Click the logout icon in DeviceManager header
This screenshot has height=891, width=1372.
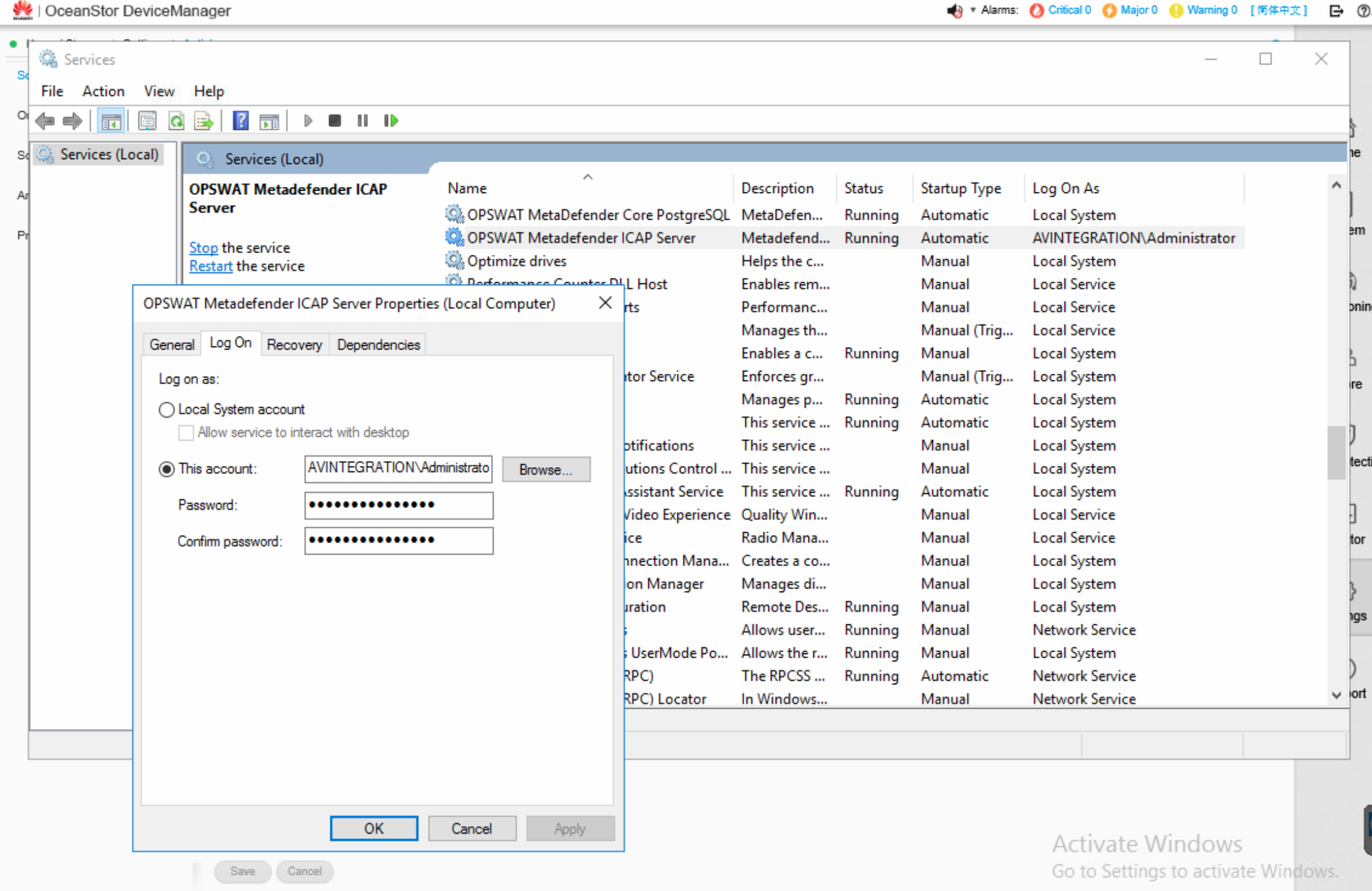(1336, 11)
